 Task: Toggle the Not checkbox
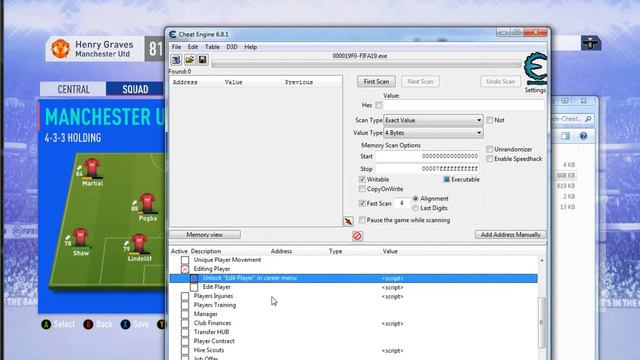click(490, 120)
